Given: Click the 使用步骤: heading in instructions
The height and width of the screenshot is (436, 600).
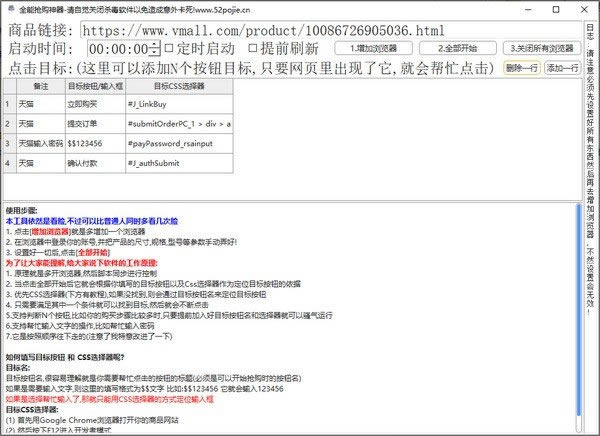Looking at the screenshot, I should [x=21, y=211].
